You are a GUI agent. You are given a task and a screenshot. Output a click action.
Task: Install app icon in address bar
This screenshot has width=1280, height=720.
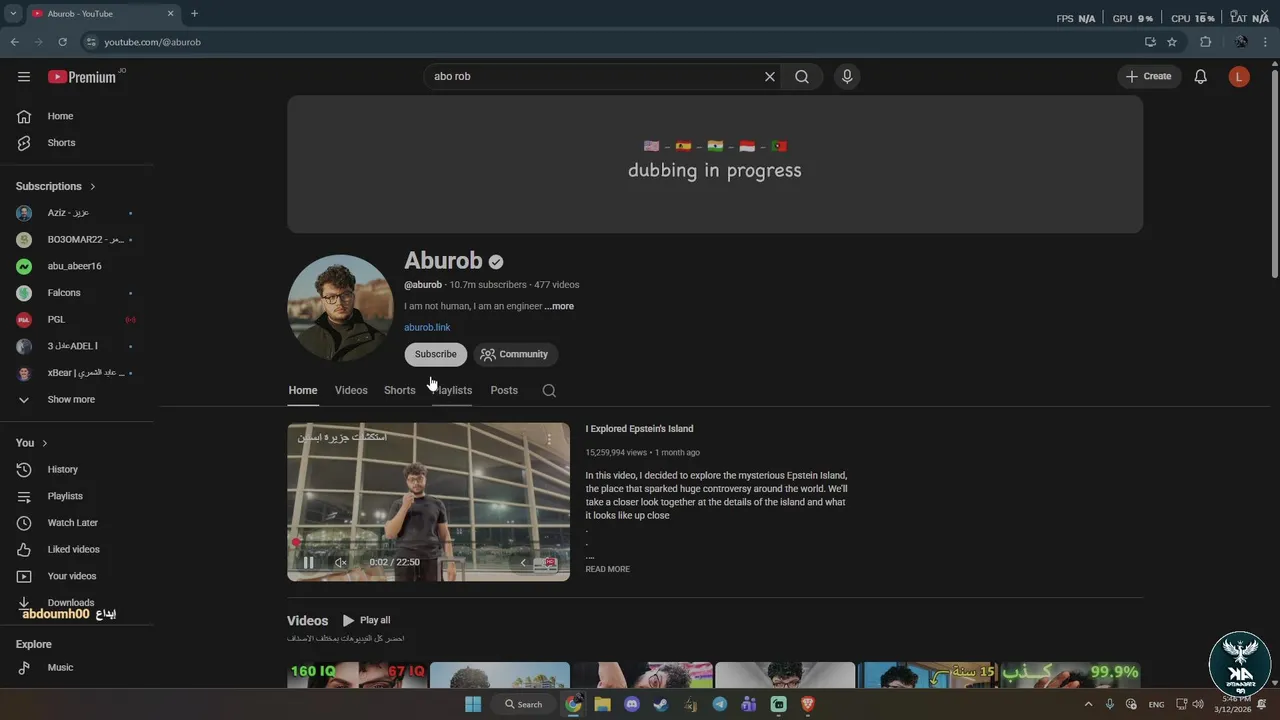1150,42
